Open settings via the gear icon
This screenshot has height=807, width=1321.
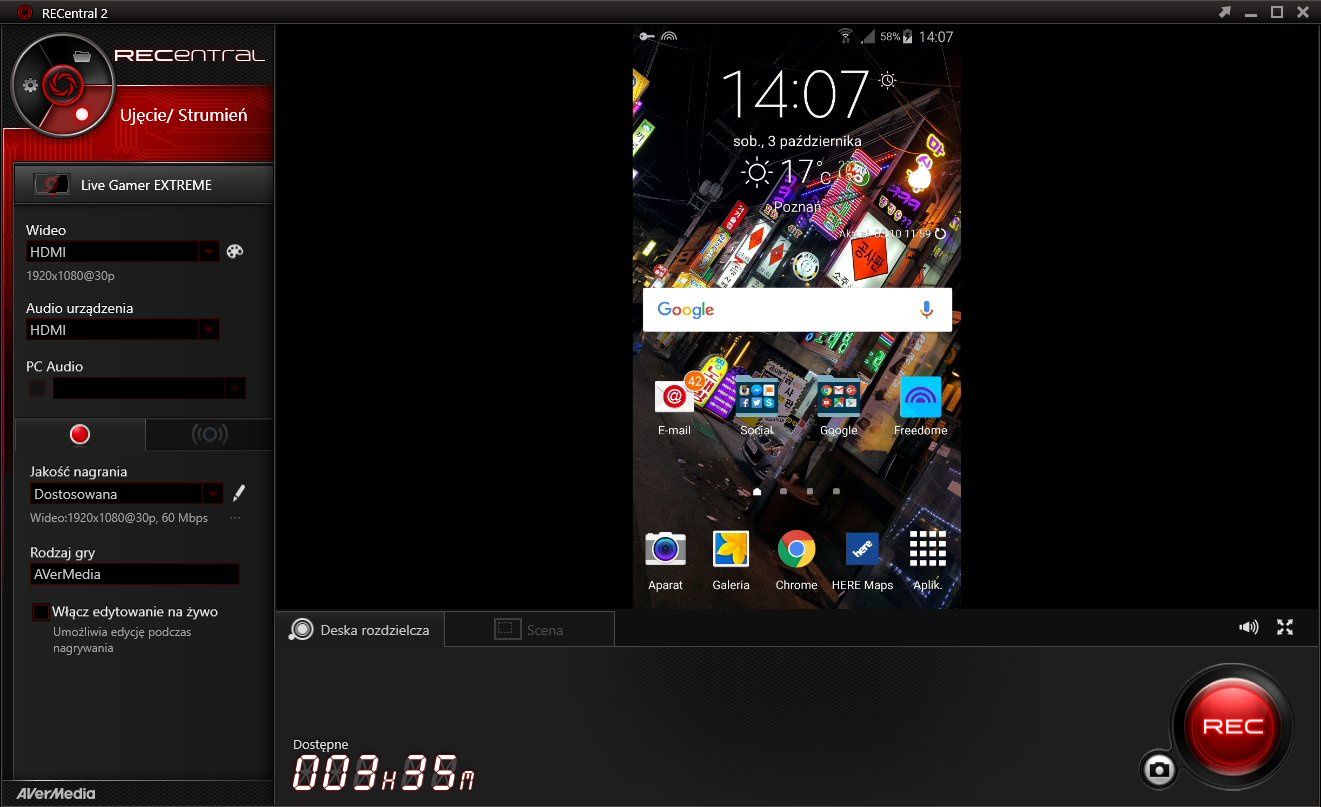(30, 85)
